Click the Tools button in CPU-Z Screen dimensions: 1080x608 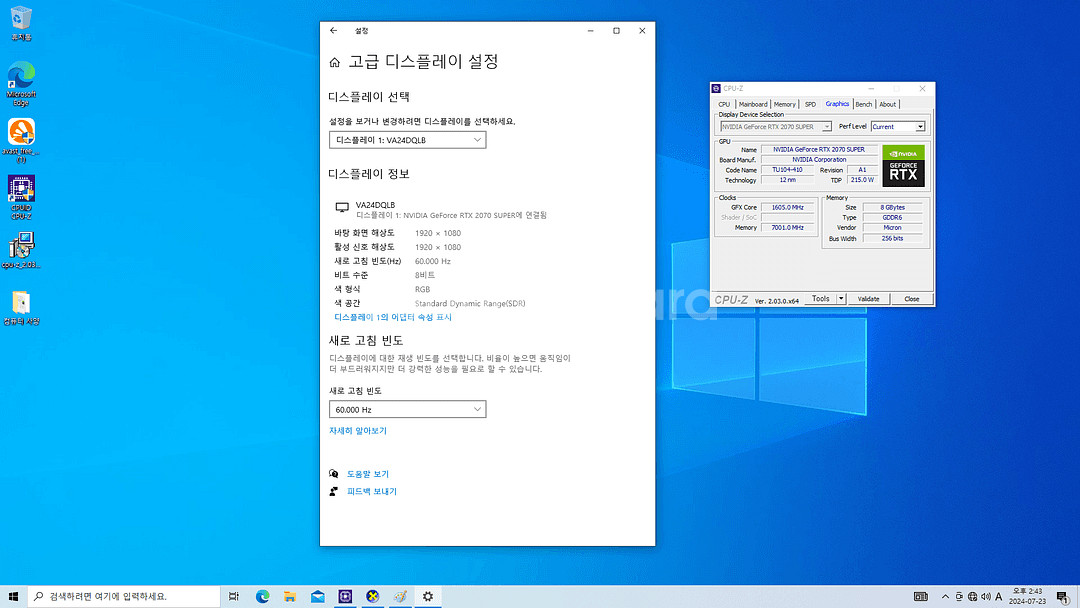(x=820, y=299)
